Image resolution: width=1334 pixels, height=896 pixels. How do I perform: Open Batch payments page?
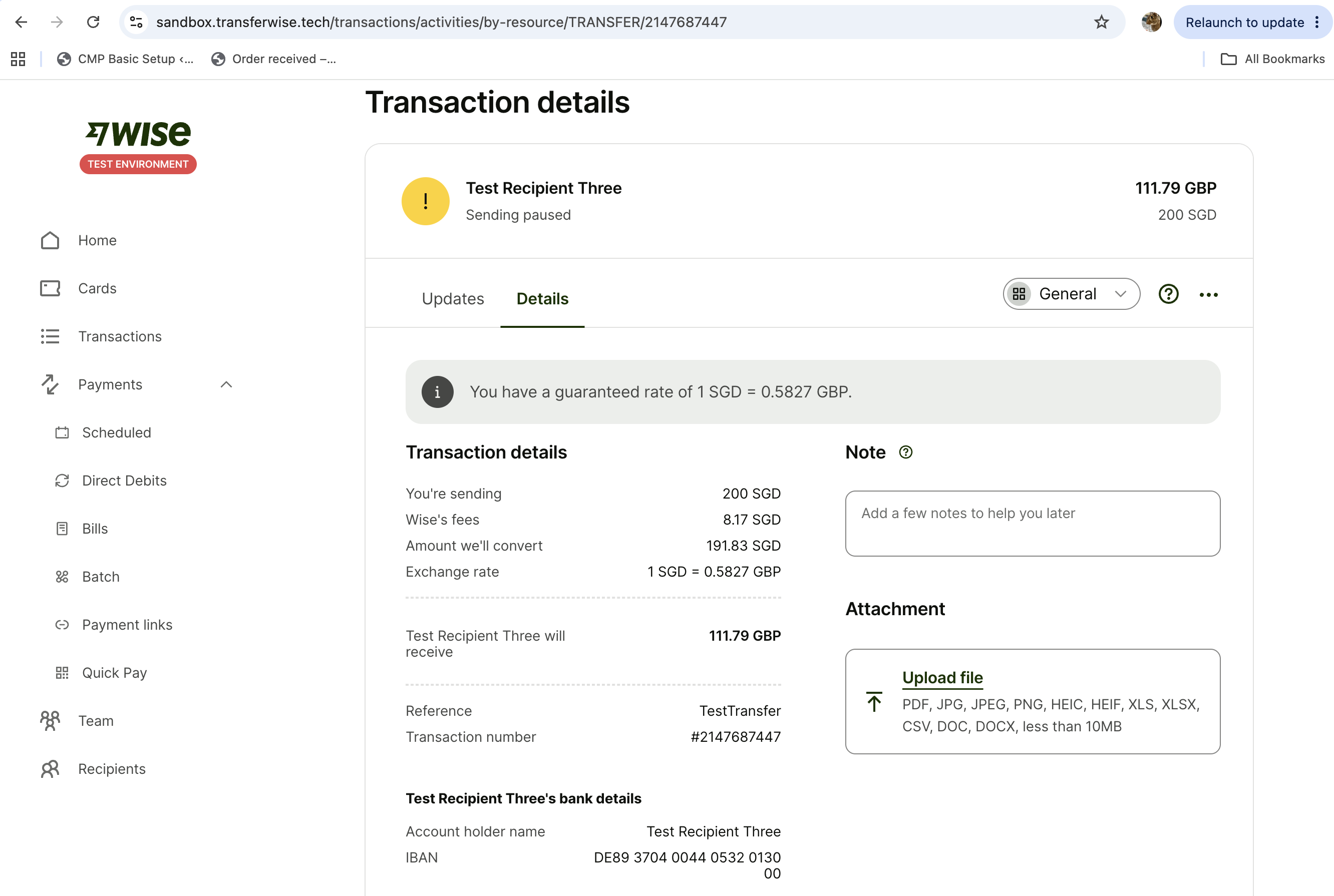click(x=101, y=577)
